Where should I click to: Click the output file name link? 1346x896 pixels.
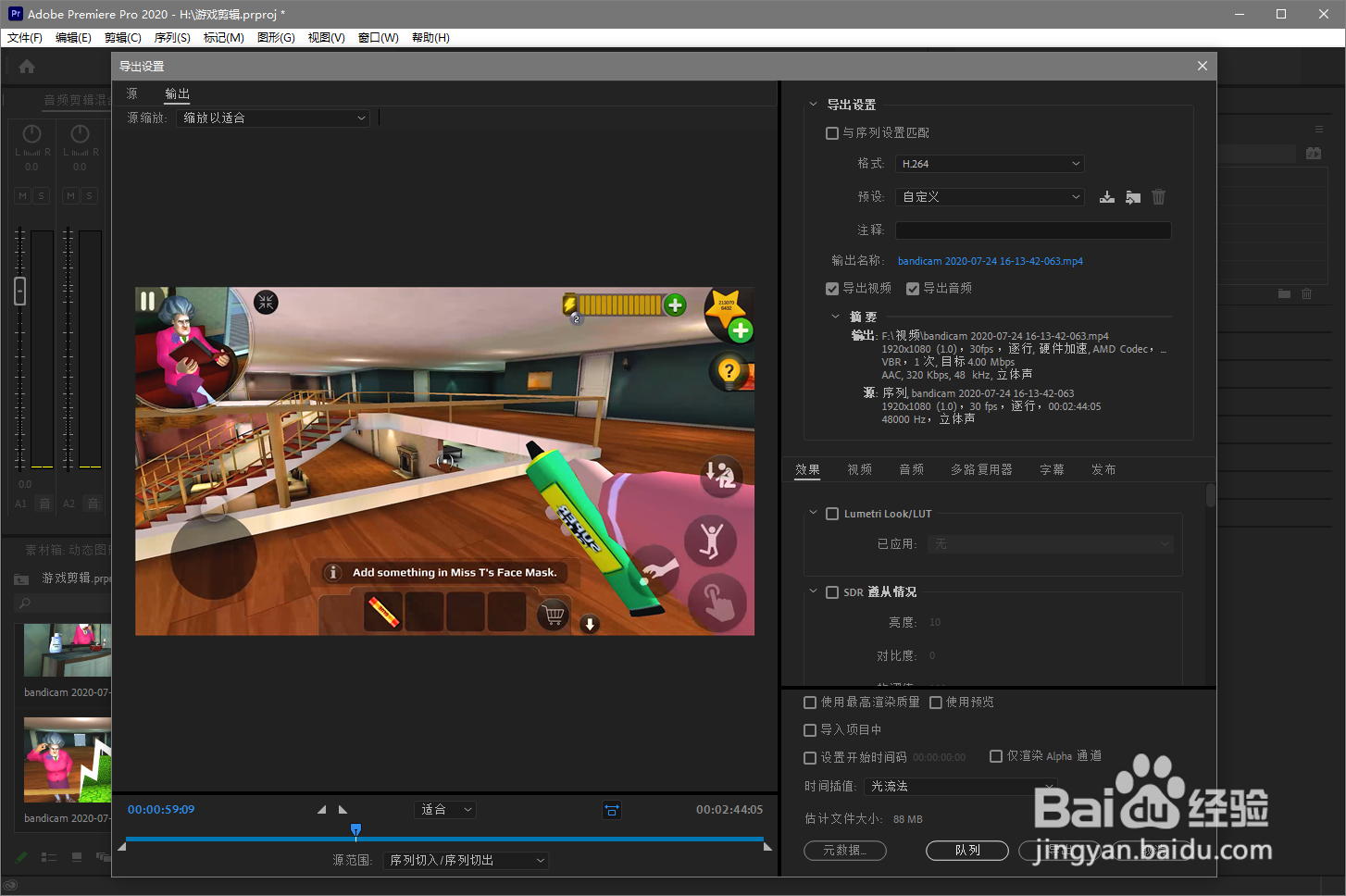[x=991, y=262]
